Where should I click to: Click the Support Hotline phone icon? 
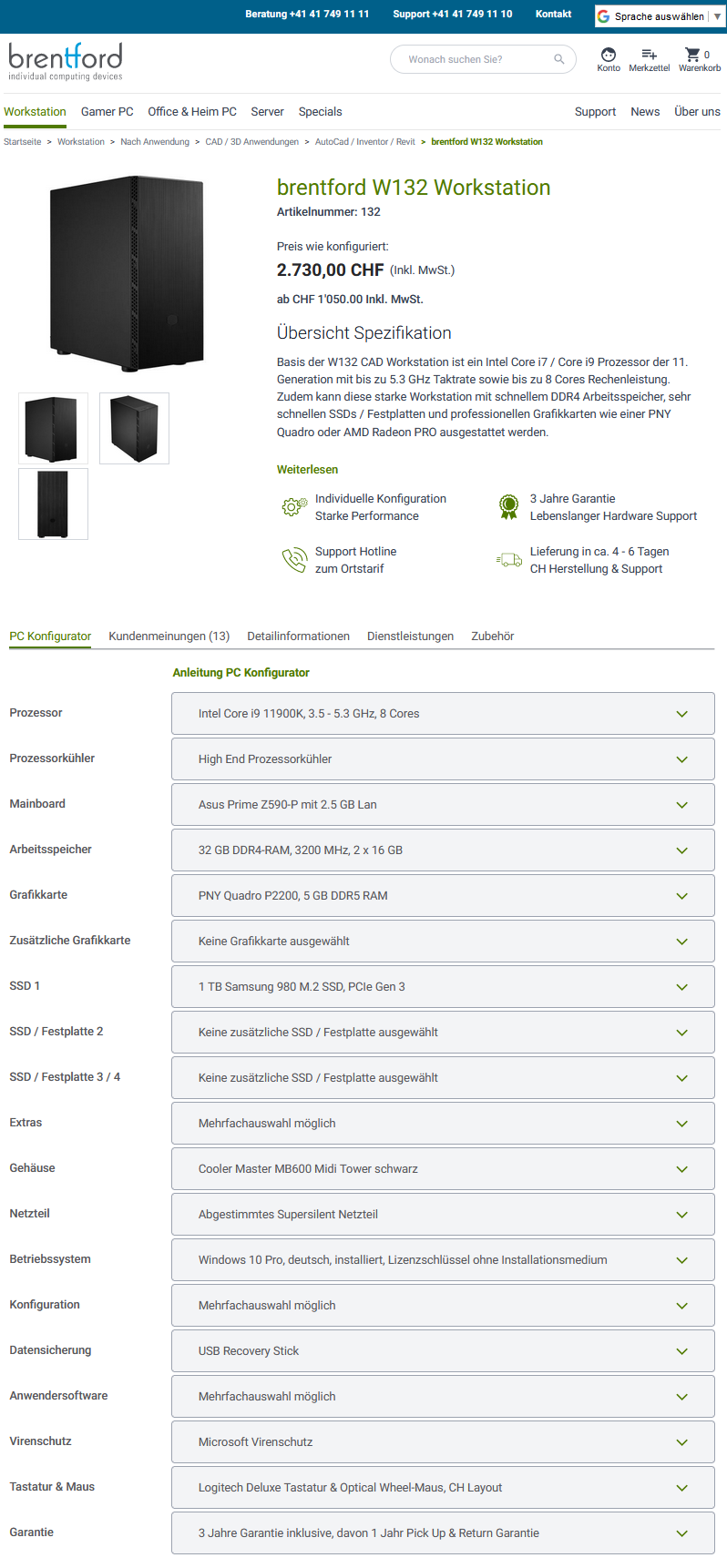pos(294,560)
